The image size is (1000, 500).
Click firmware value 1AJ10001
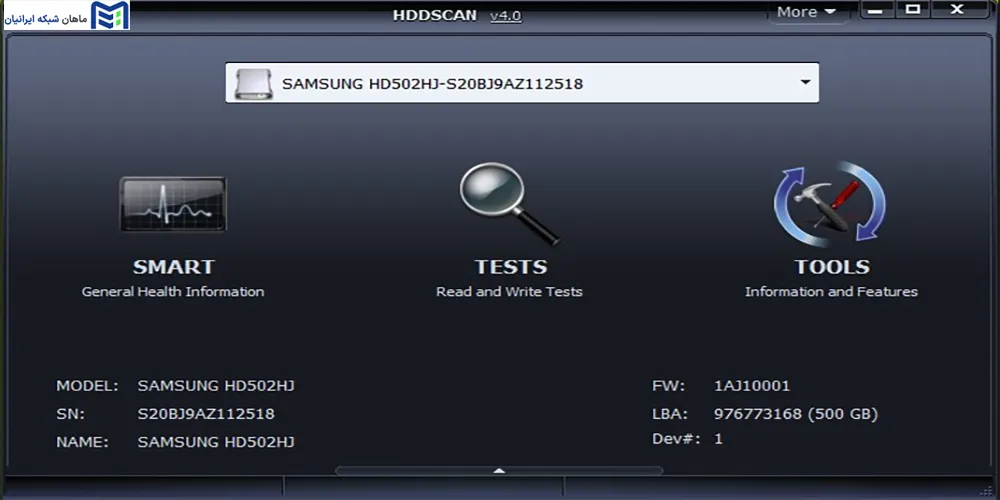[752, 386]
